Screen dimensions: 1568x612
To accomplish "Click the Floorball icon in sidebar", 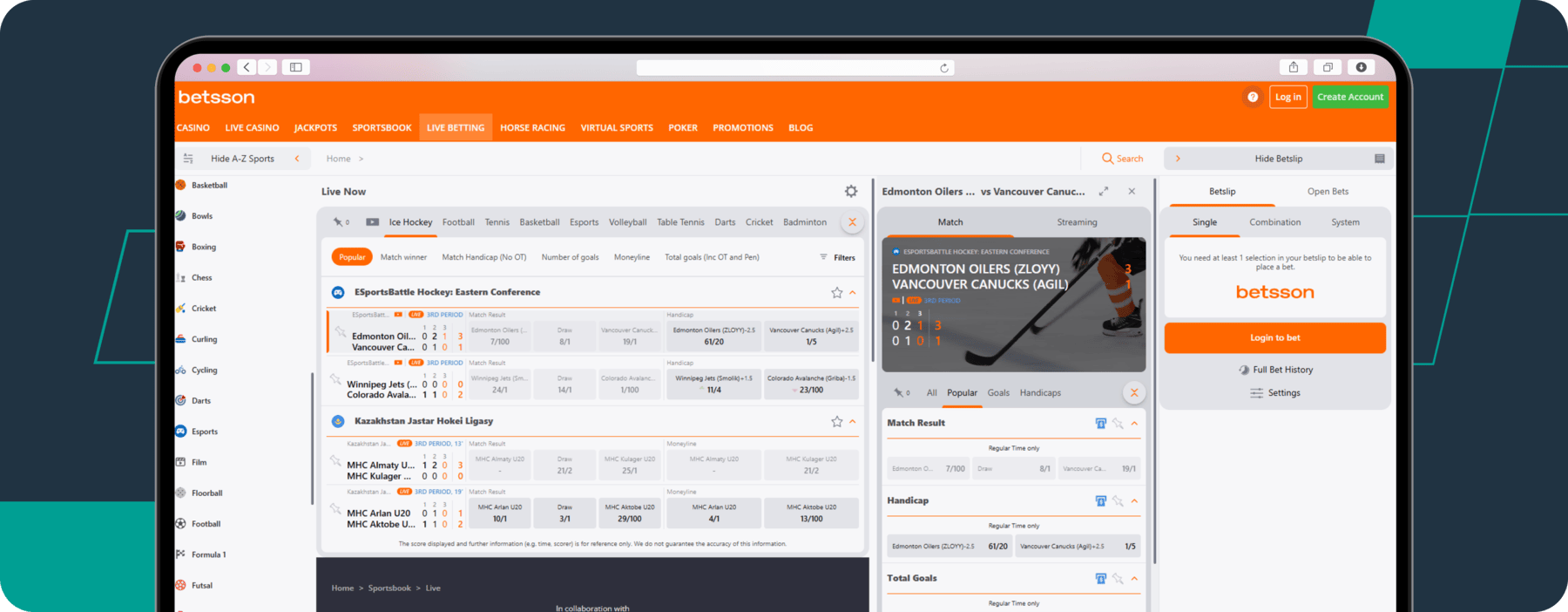I will coord(181,493).
